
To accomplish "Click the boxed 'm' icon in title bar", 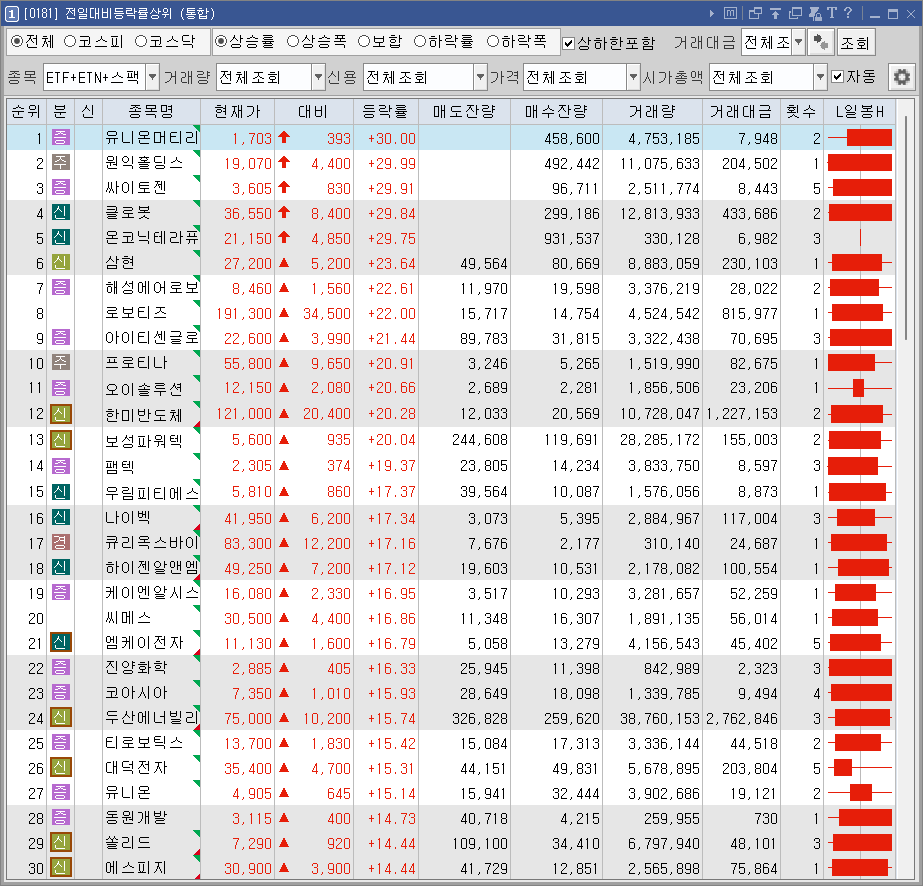I will click(x=730, y=13).
